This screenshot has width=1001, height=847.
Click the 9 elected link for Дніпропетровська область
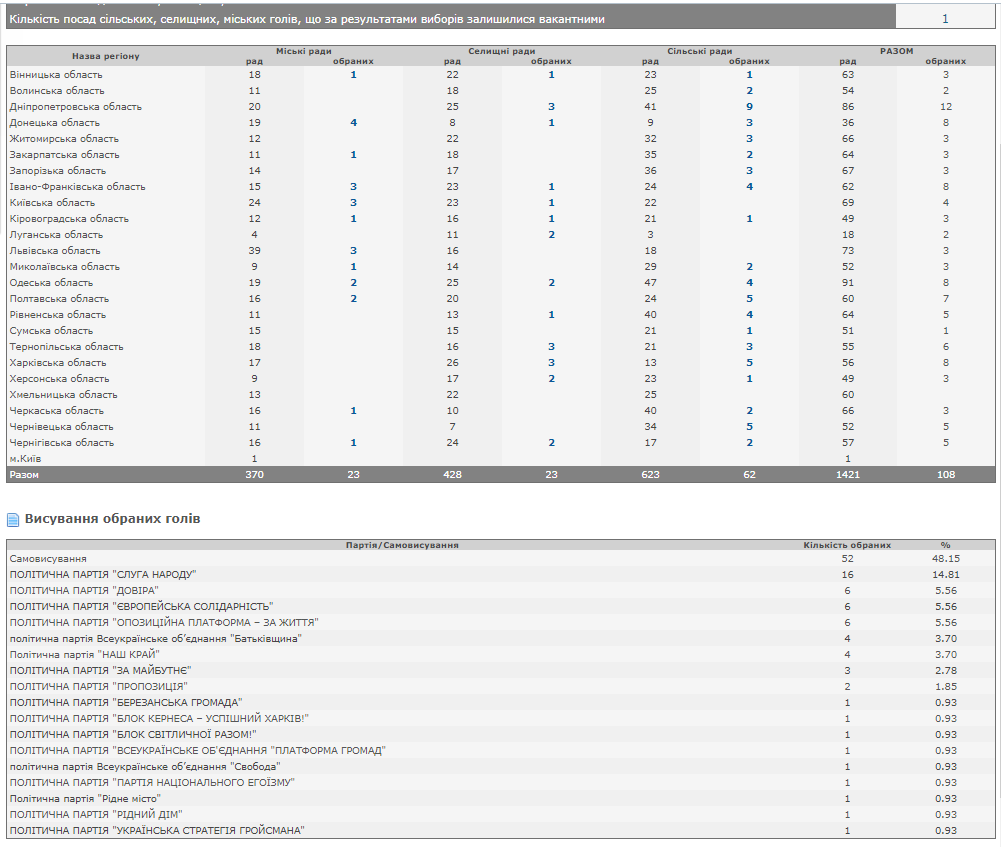point(749,107)
